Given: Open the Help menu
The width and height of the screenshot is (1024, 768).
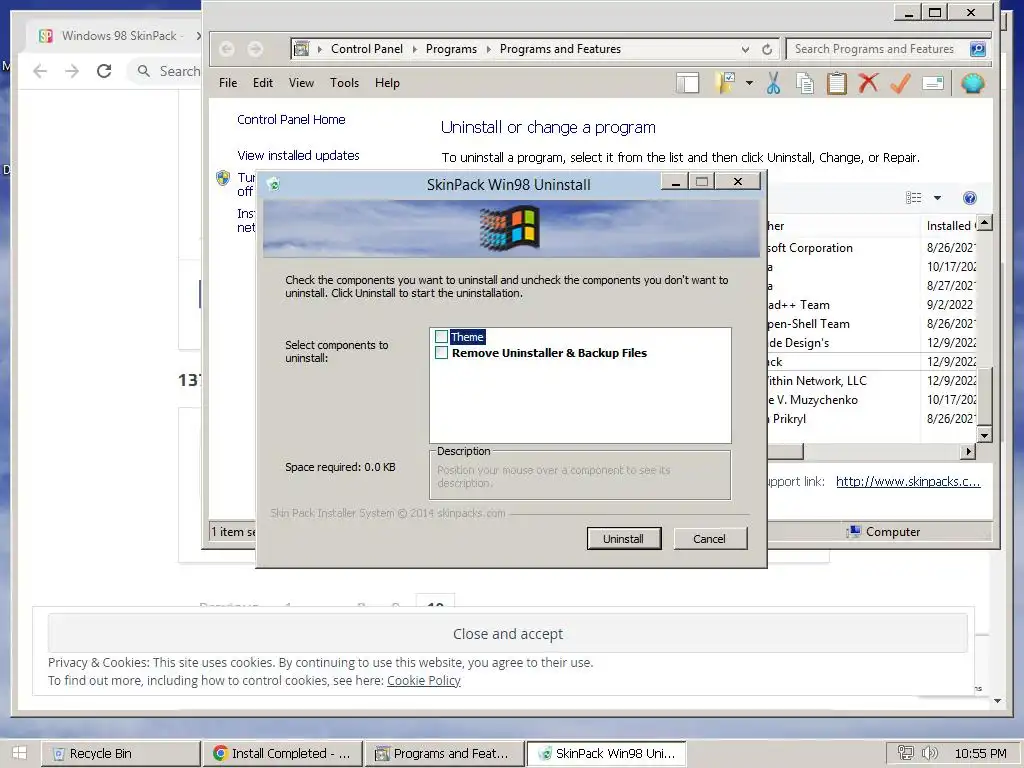Looking at the screenshot, I should pos(387,83).
